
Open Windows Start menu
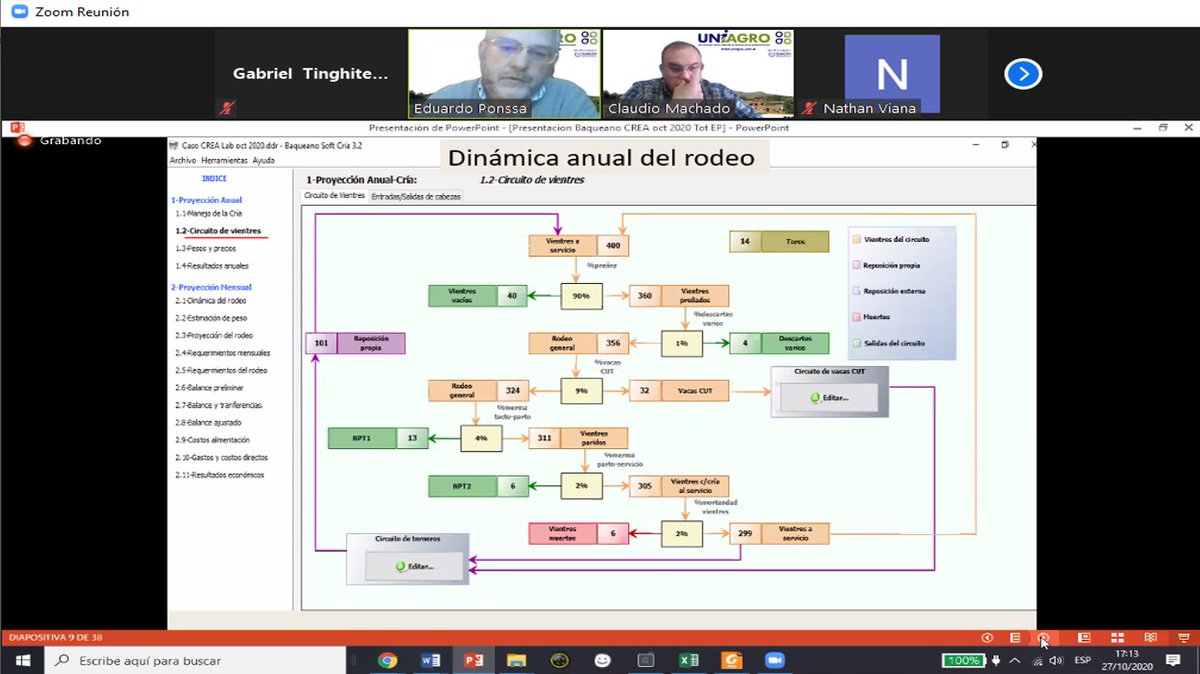click(x=23, y=660)
